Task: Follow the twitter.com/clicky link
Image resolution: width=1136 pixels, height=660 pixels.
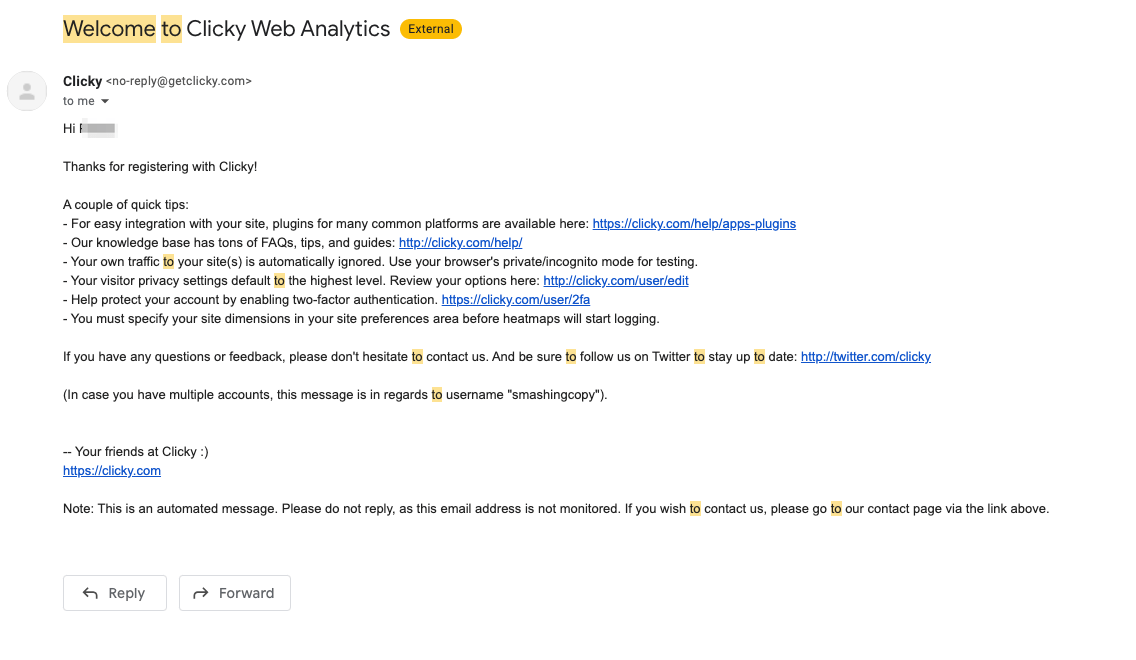Action: click(866, 357)
